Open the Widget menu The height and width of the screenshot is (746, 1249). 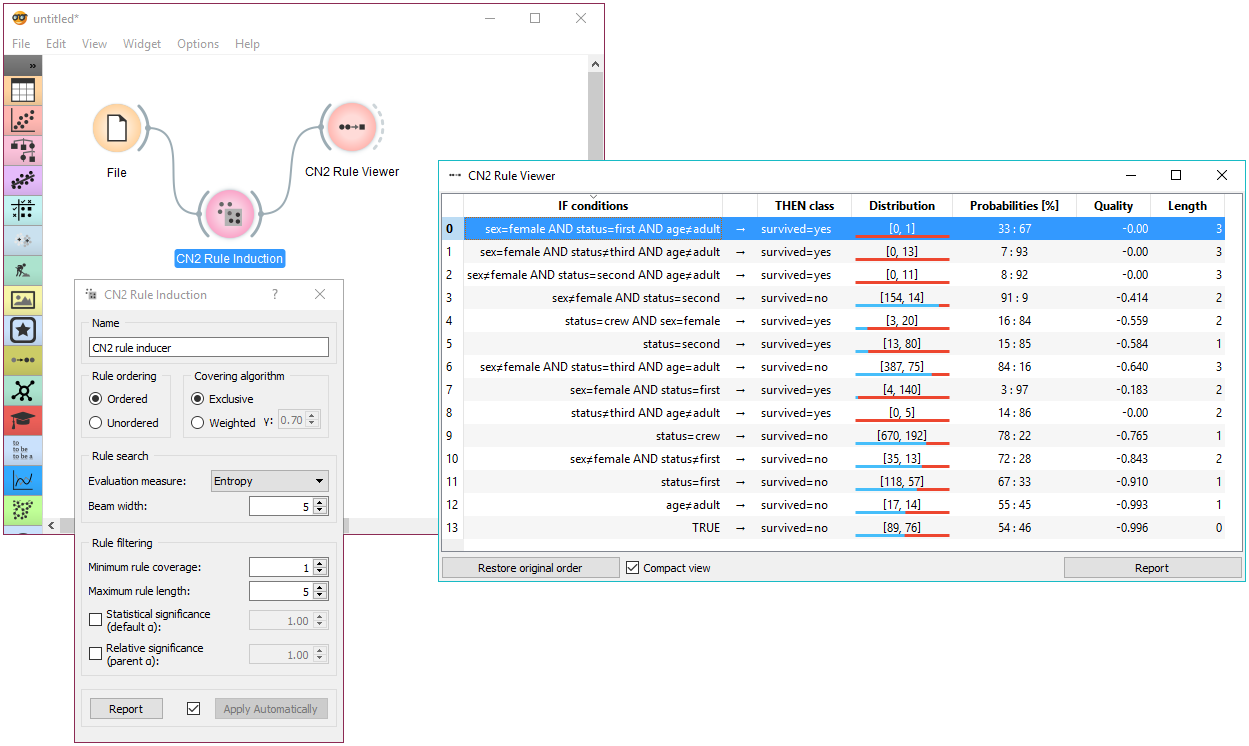coord(142,43)
